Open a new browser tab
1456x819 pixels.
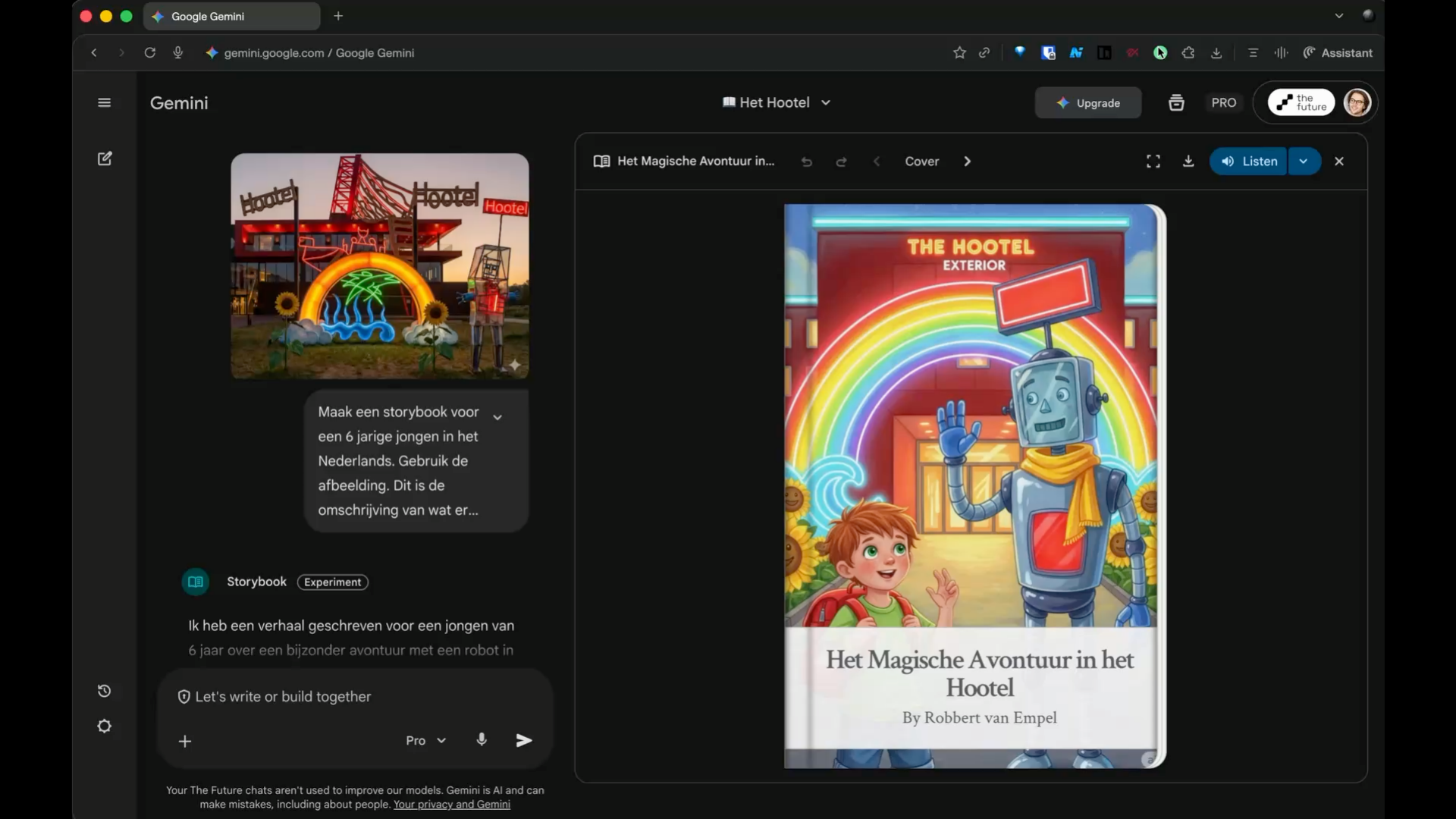pos(338,16)
